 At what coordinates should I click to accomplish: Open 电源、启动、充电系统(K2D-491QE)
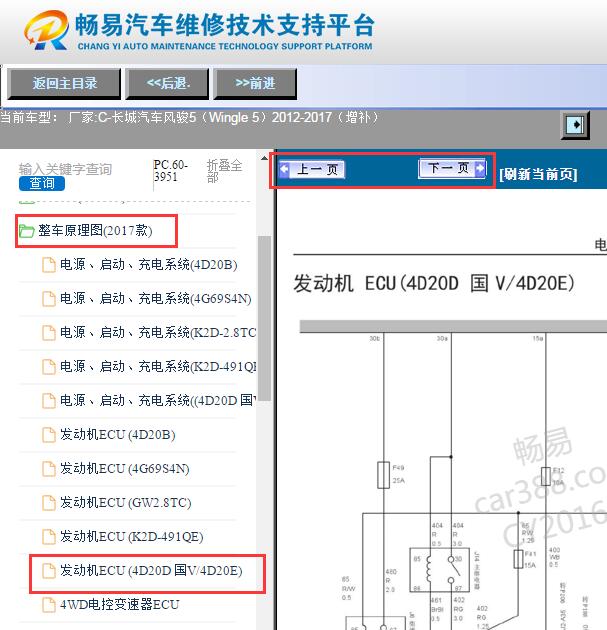(x=158, y=366)
